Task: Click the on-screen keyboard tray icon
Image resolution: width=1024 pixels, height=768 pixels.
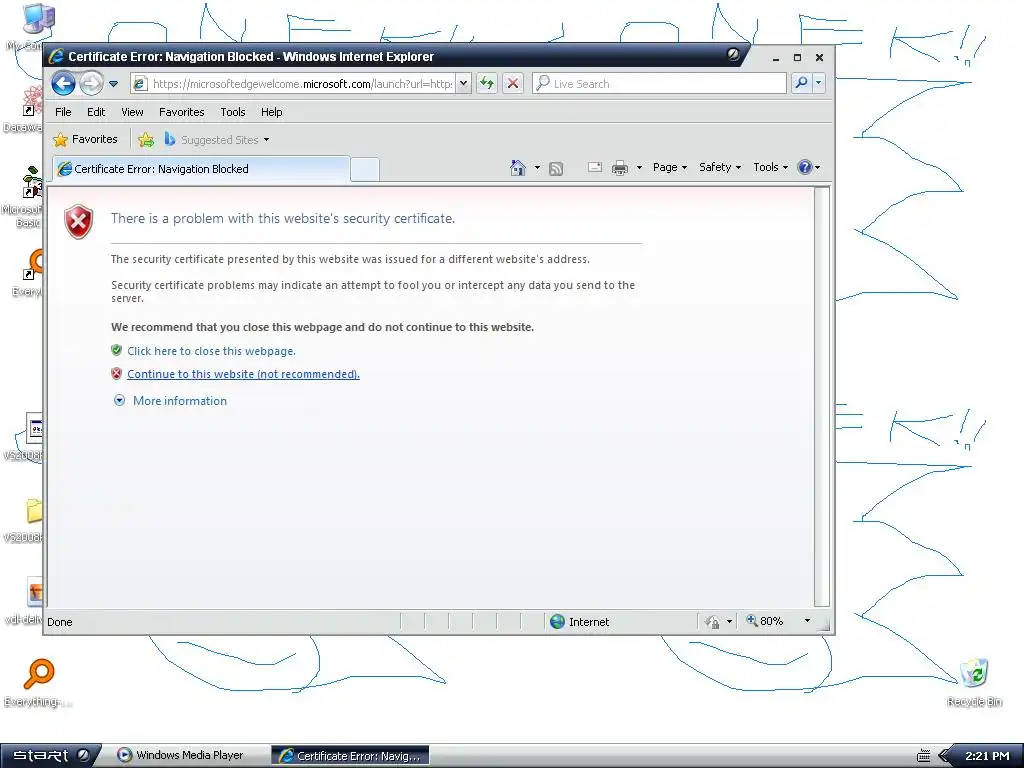Action: 923,756
